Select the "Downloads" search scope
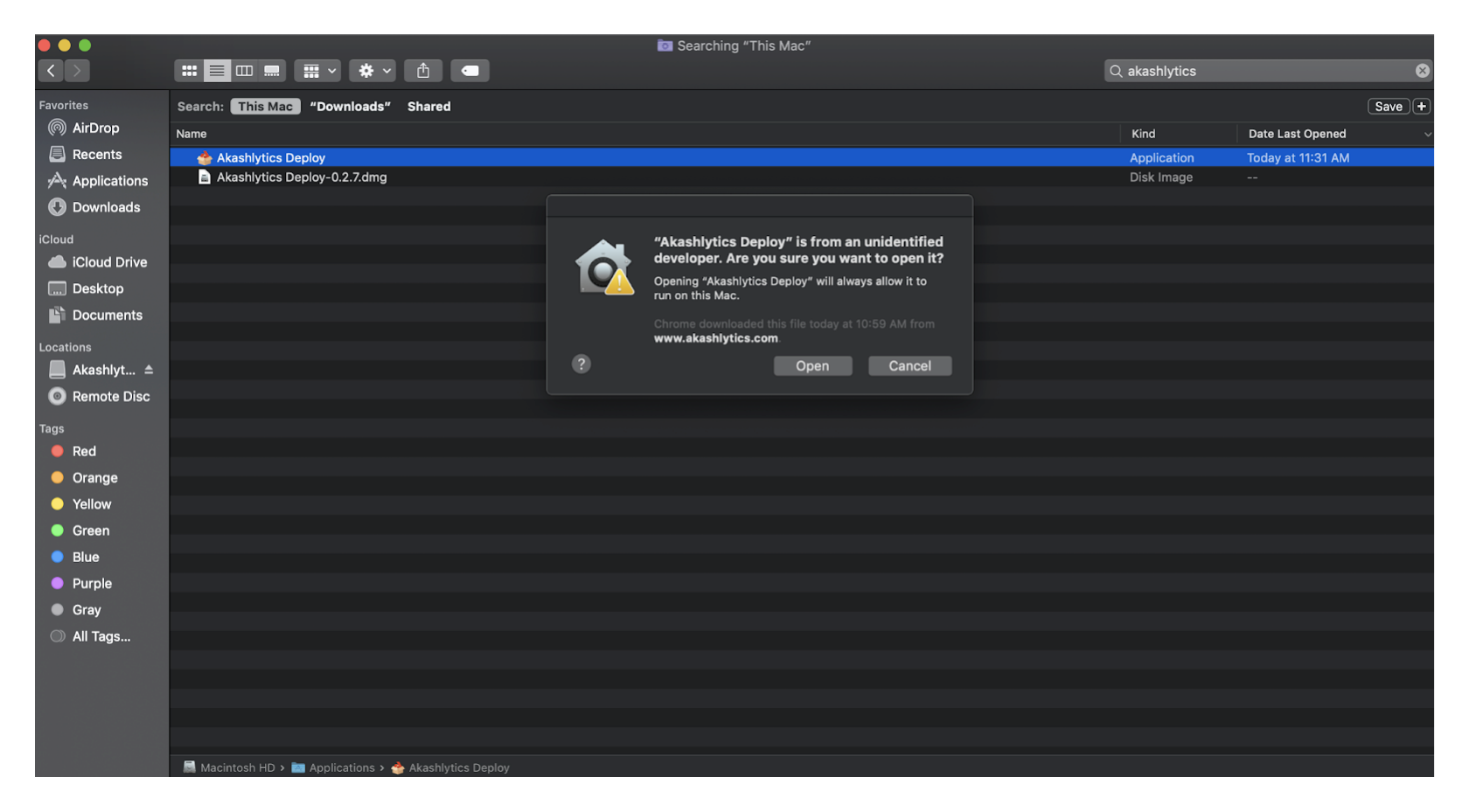This screenshot has height=812, width=1469. coord(350,107)
